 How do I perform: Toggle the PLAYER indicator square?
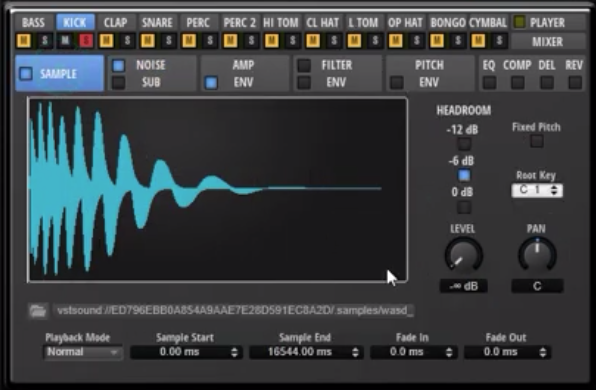pos(519,22)
